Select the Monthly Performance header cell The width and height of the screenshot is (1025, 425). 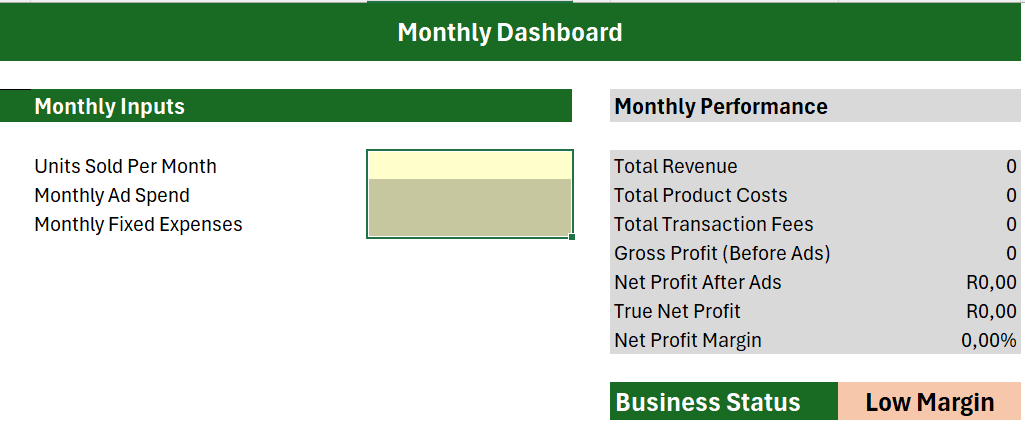721,106
